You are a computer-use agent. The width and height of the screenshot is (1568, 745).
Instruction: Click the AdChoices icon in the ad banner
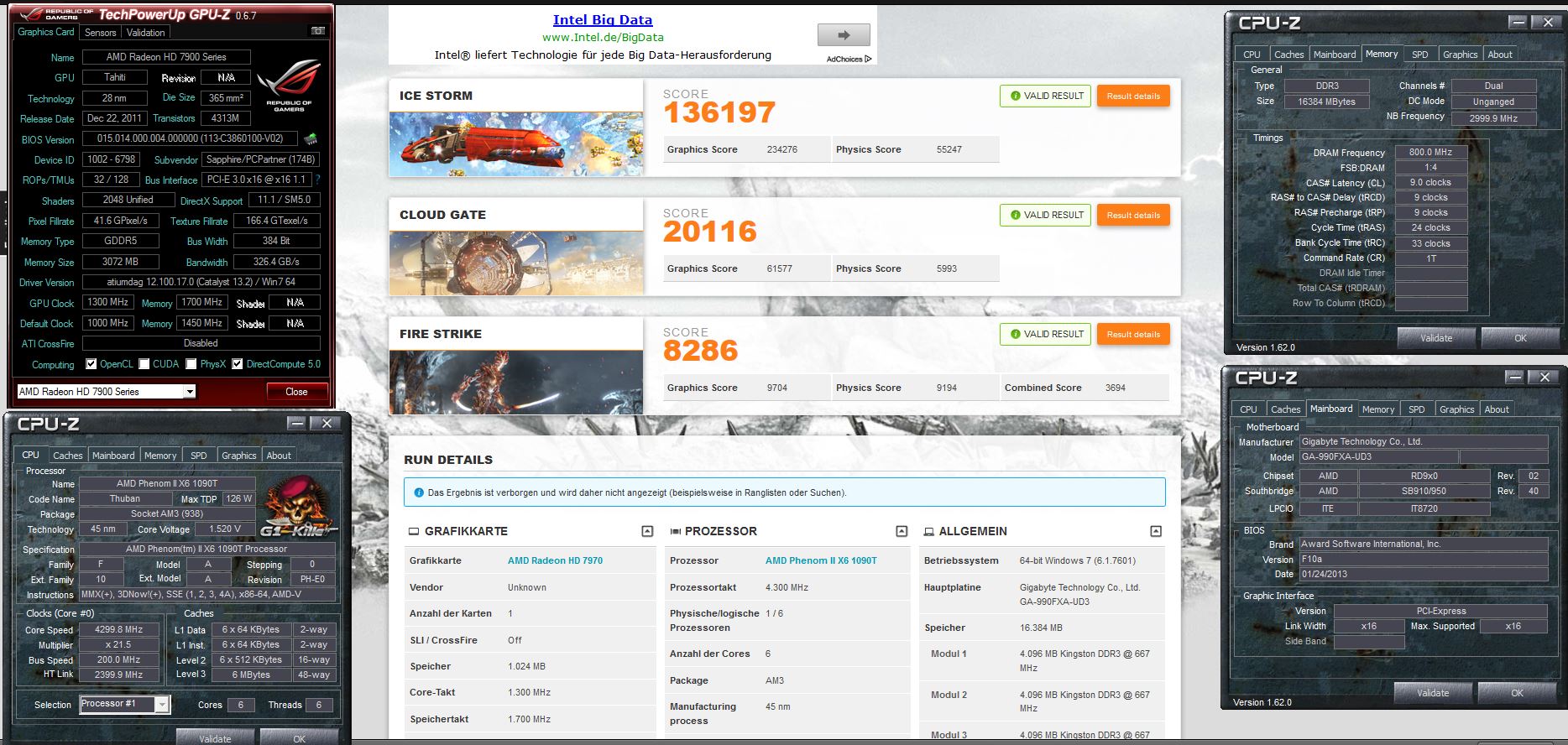868,59
